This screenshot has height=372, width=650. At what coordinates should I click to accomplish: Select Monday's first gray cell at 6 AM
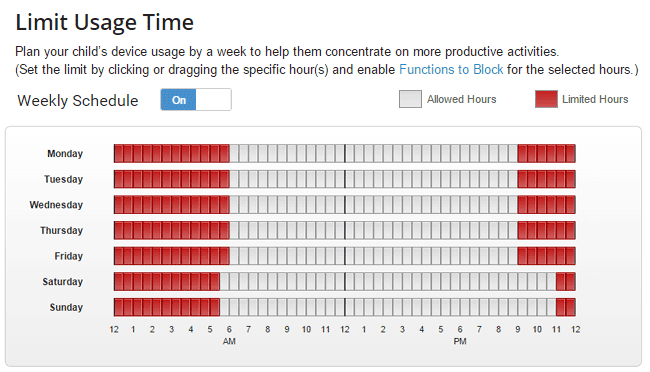coord(234,153)
